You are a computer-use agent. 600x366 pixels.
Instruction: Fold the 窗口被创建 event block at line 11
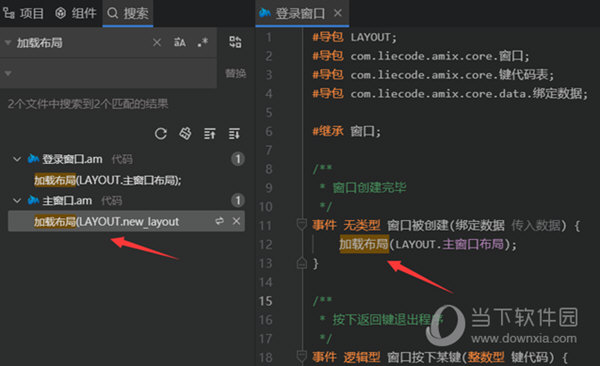(x=302, y=225)
